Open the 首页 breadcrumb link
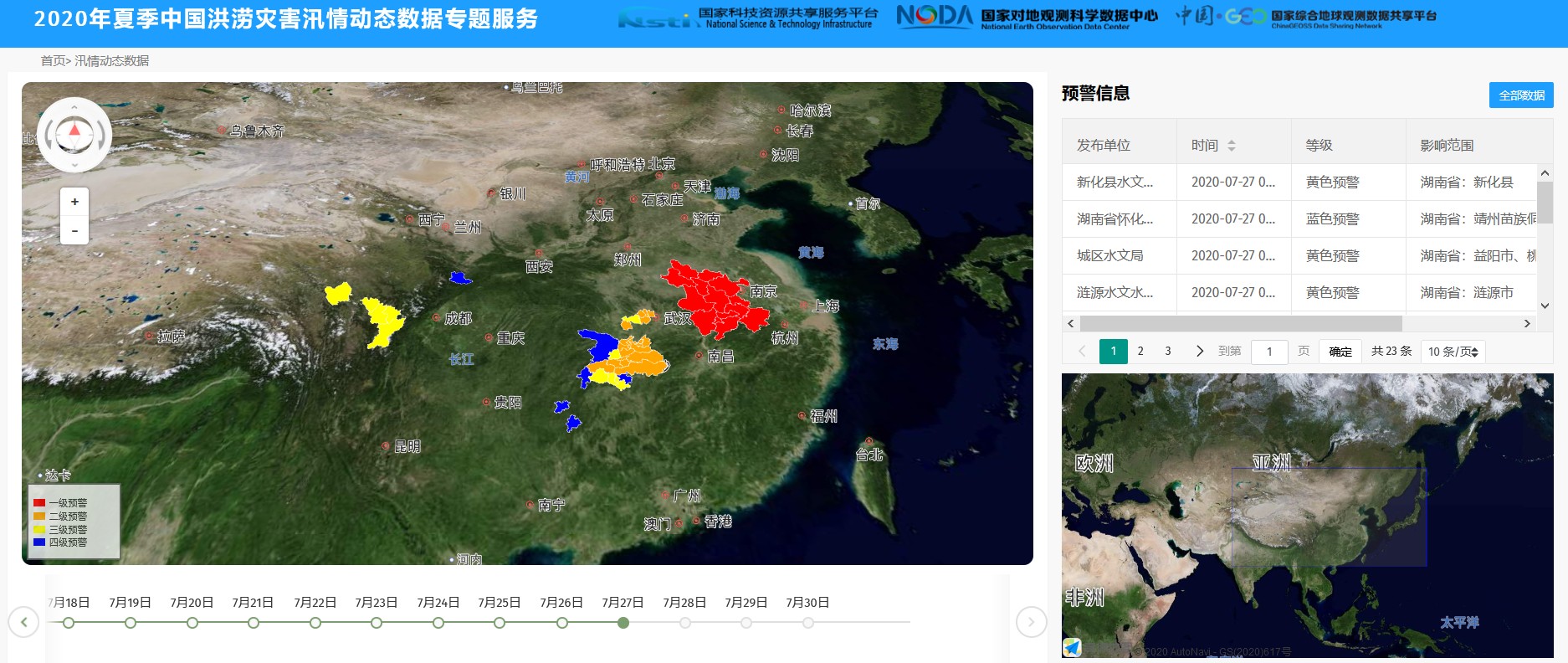The height and width of the screenshot is (663, 1568). [x=52, y=61]
